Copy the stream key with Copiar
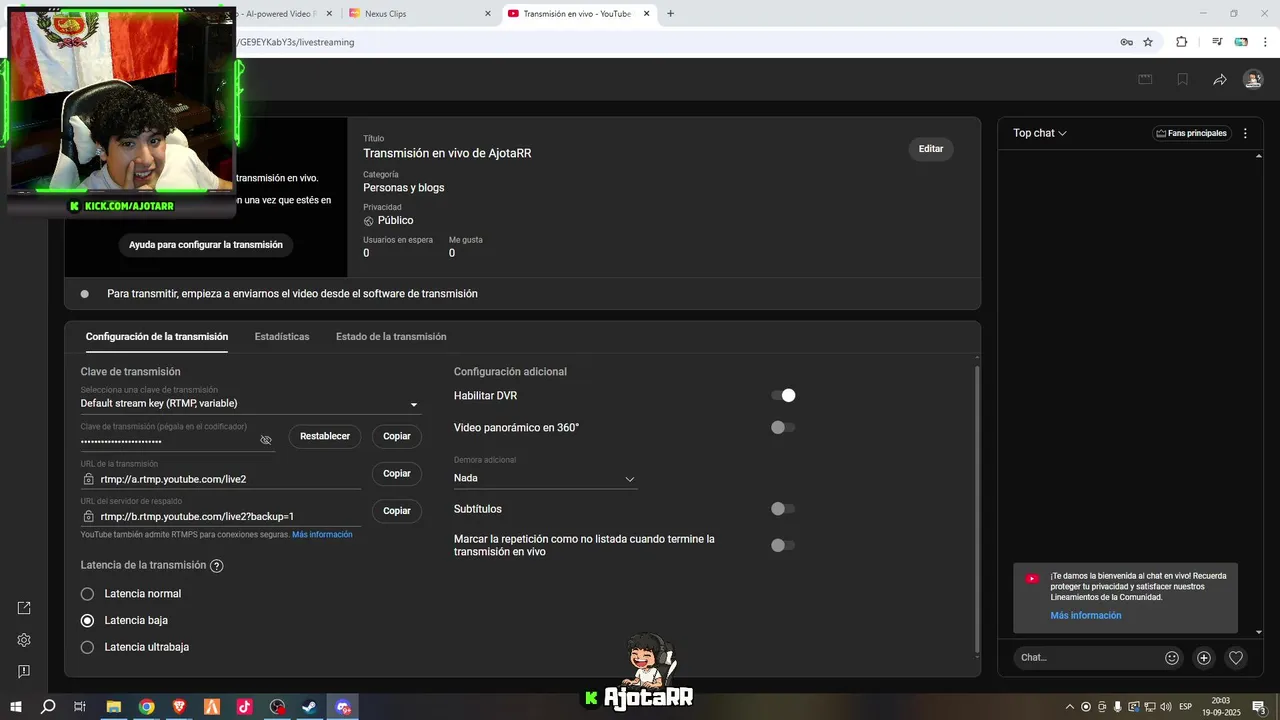The width and height of the screenshot is (1280, 720). [397, 436]
